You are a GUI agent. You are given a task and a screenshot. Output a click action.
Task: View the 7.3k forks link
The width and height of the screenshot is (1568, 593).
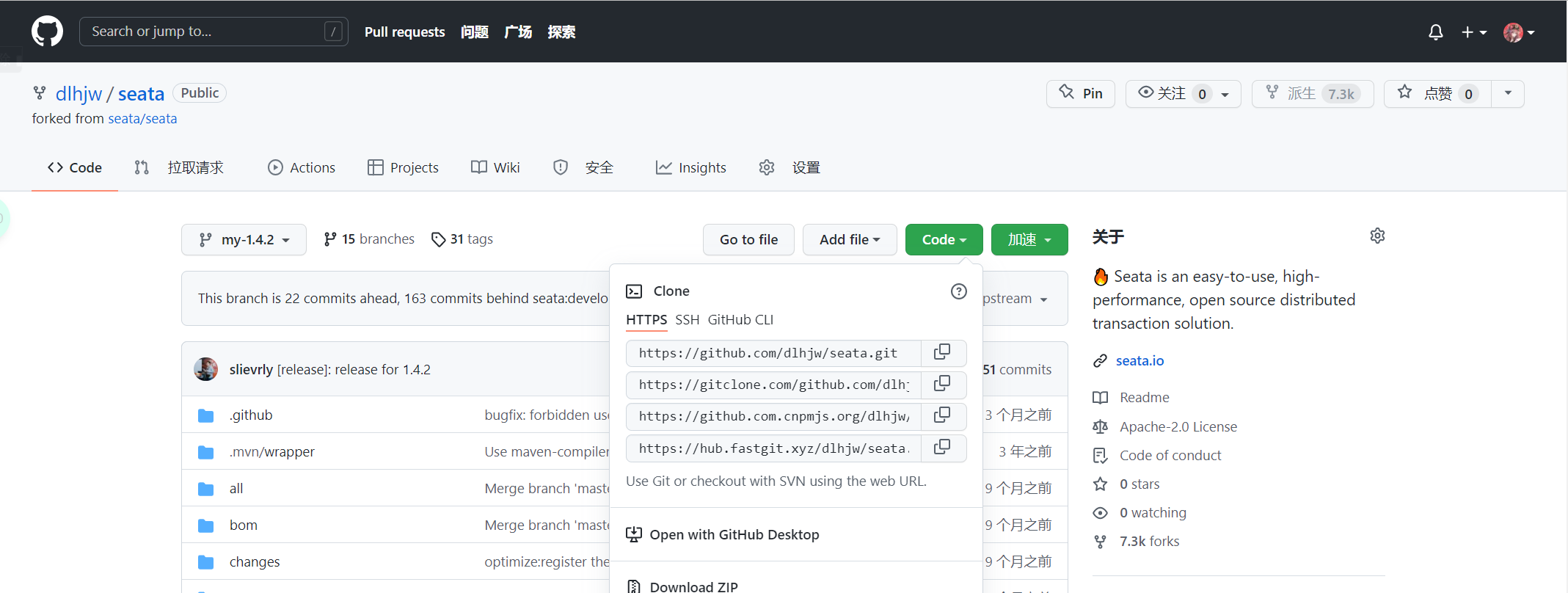tap(1150, 542)
